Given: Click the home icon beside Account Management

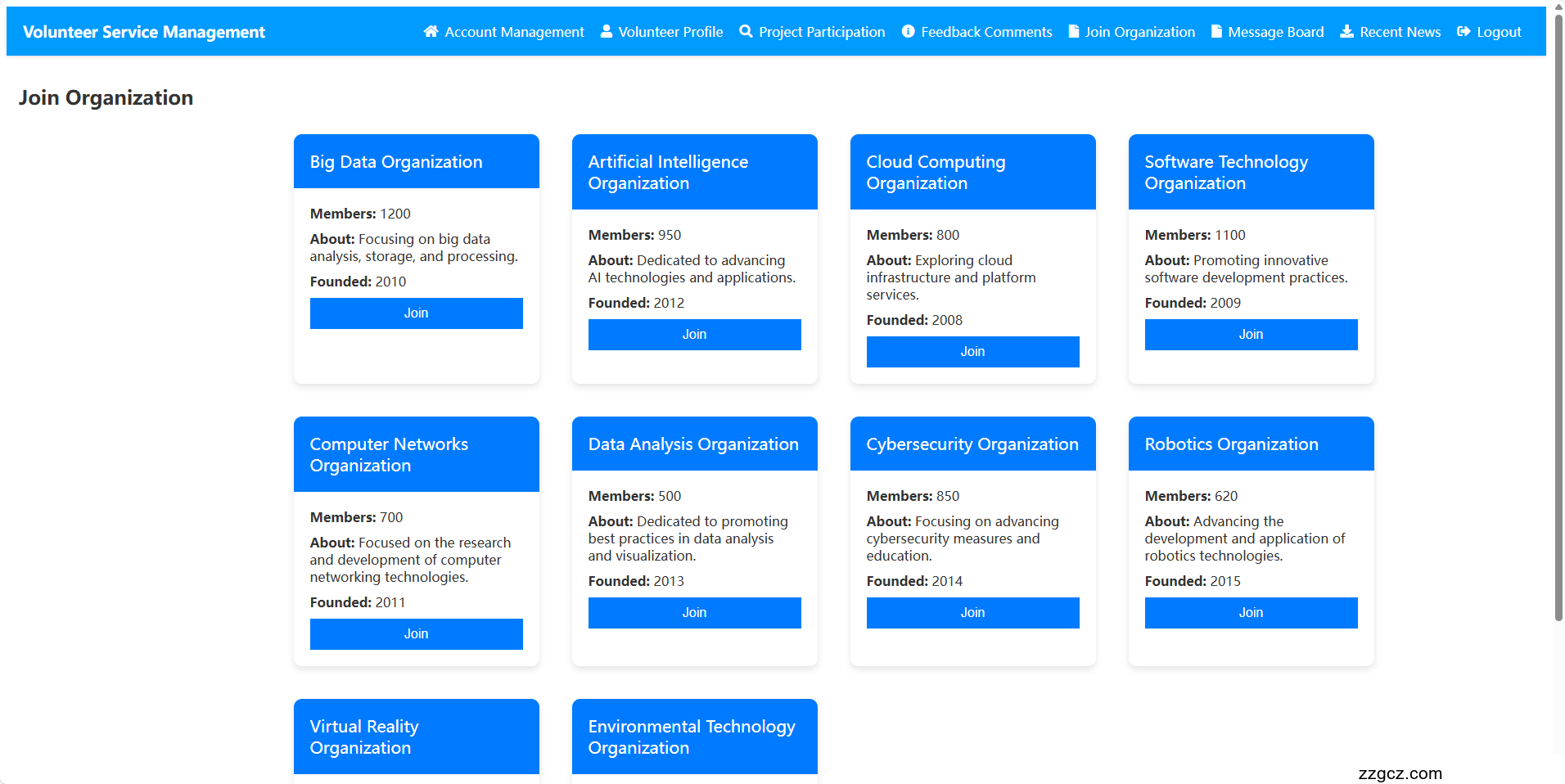Looking at the screenshot, I should pyautogui.click(x=431, y=32).
